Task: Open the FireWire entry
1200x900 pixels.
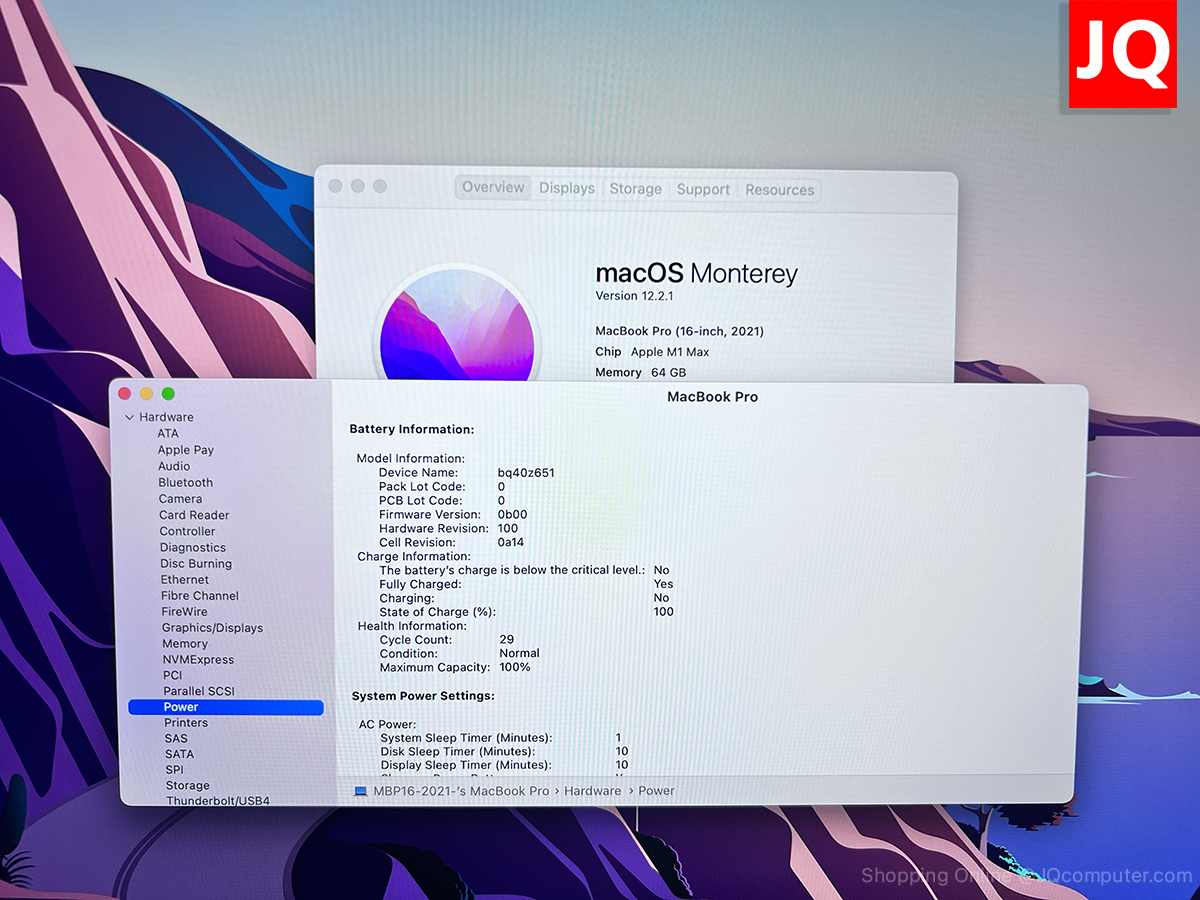Action: 185,611
